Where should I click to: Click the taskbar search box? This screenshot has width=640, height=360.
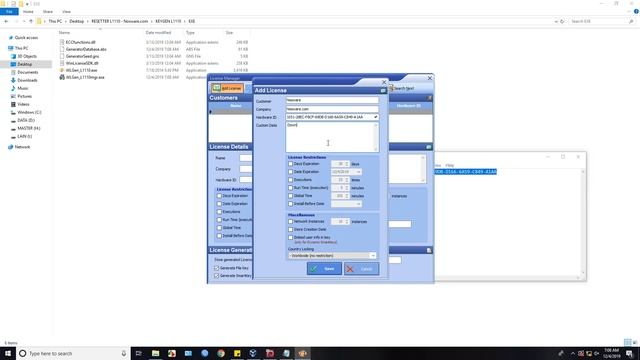73,353
